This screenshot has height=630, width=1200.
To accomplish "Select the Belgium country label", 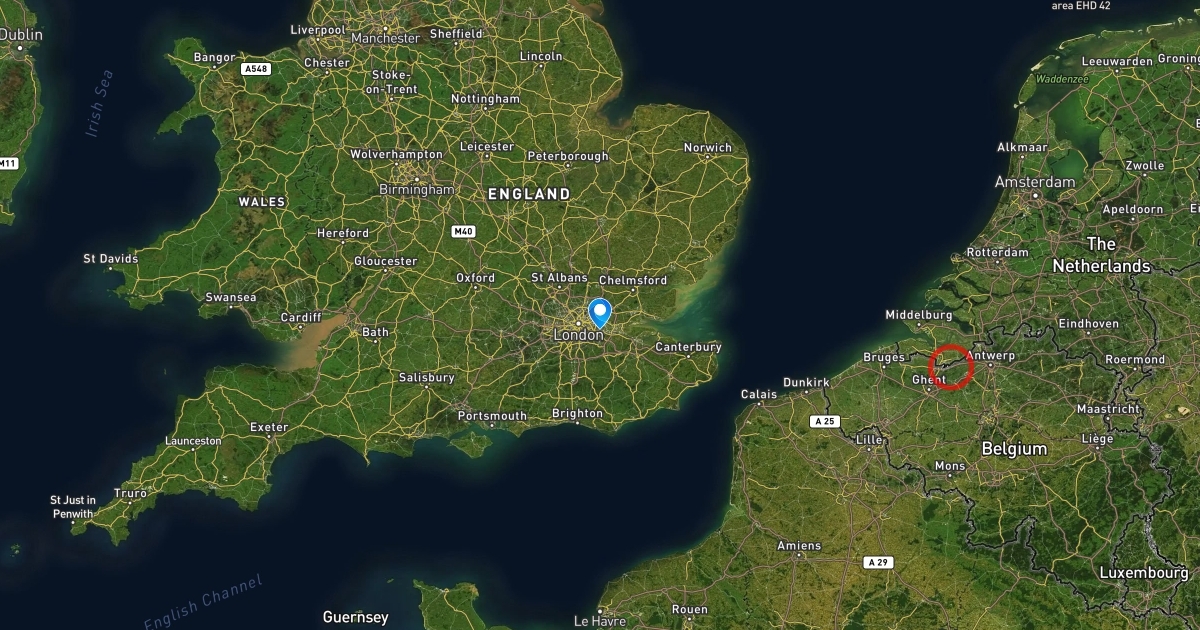I will [1014, 449].
